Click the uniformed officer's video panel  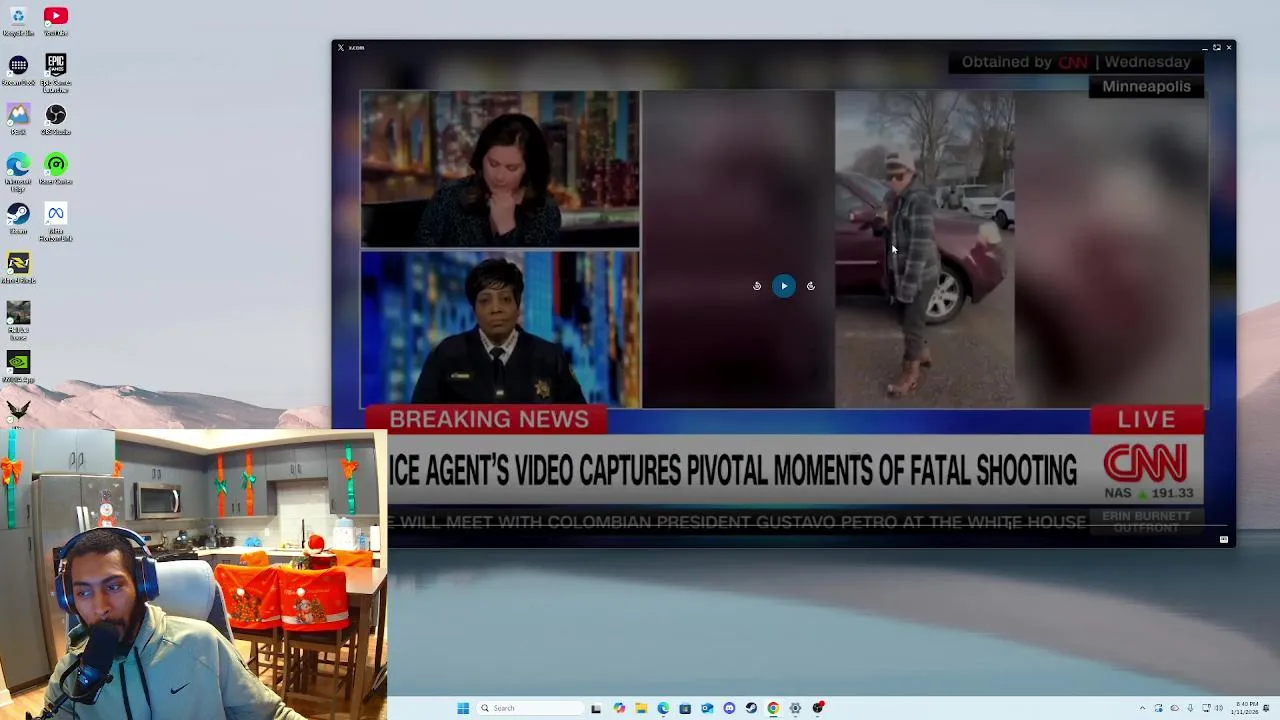click(x=500, y=329)
